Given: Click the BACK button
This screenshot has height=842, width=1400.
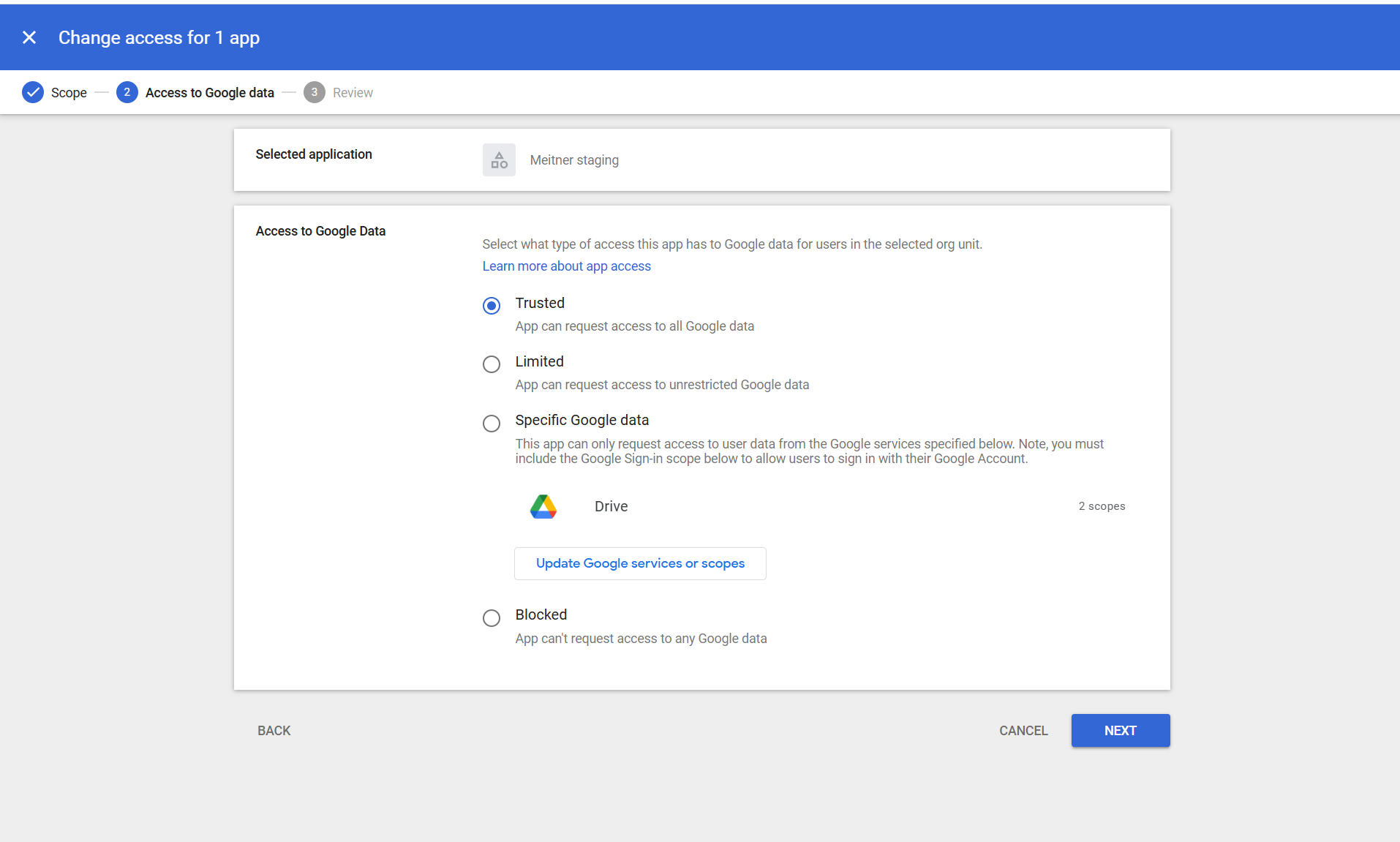Looking at the screenshot, I should coord(274,731).
